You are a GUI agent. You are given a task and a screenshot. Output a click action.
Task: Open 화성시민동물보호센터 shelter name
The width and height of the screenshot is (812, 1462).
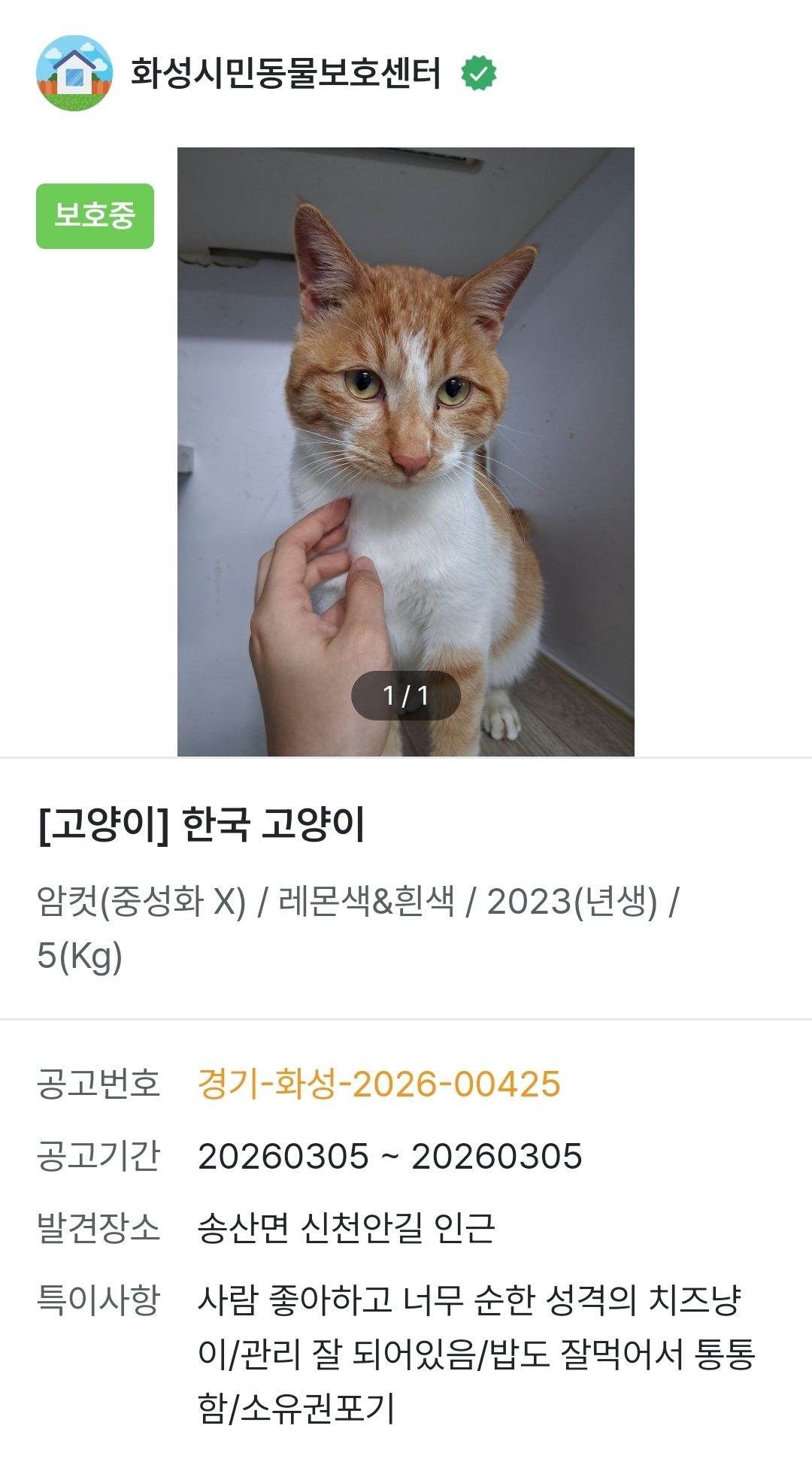click(286, 73)
